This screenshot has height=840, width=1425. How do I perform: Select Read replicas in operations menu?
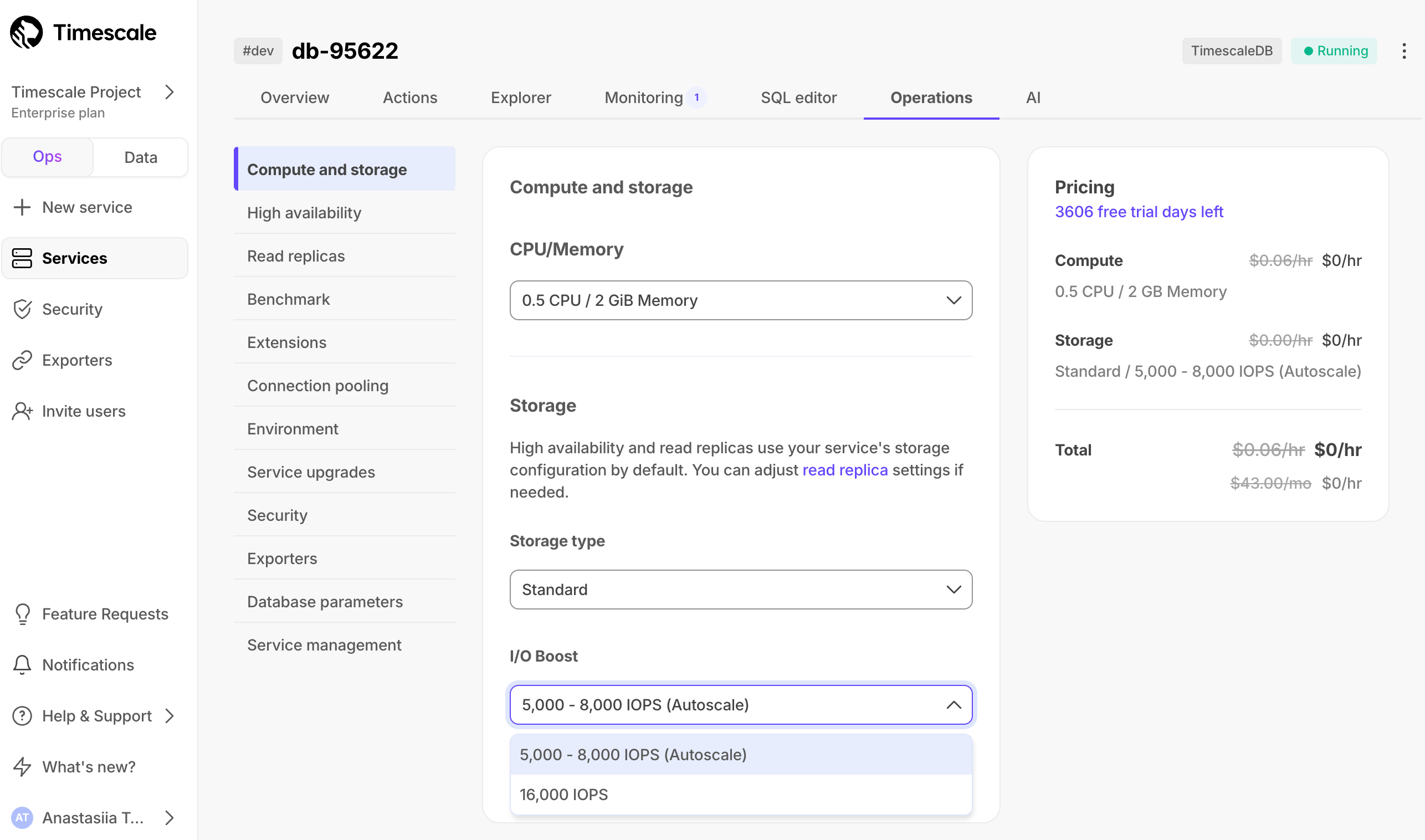(x=345, y=256)
